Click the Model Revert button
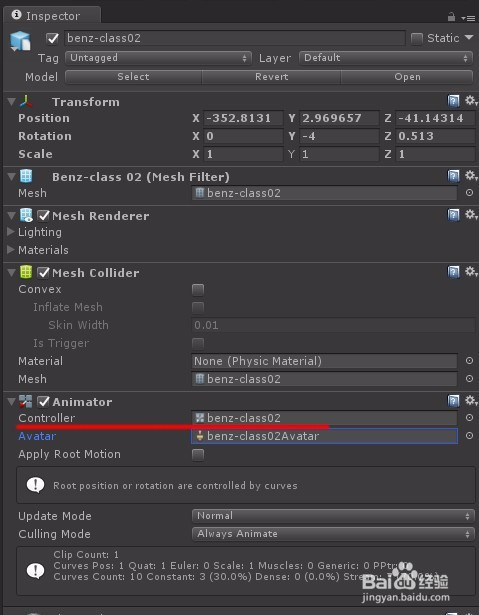Screen dimensions: 479x615 pos(271,77)
